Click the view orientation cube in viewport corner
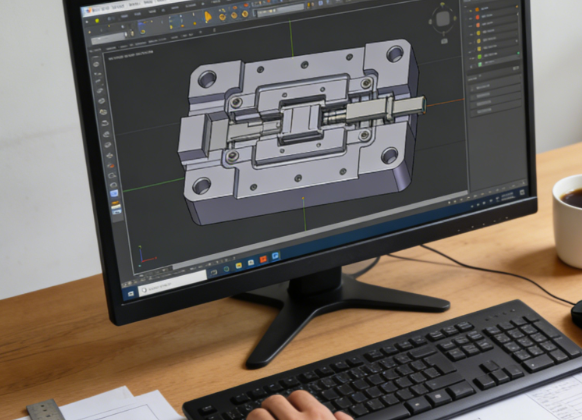The height and width of the screenshot is (420, 582). coord(442,19)
